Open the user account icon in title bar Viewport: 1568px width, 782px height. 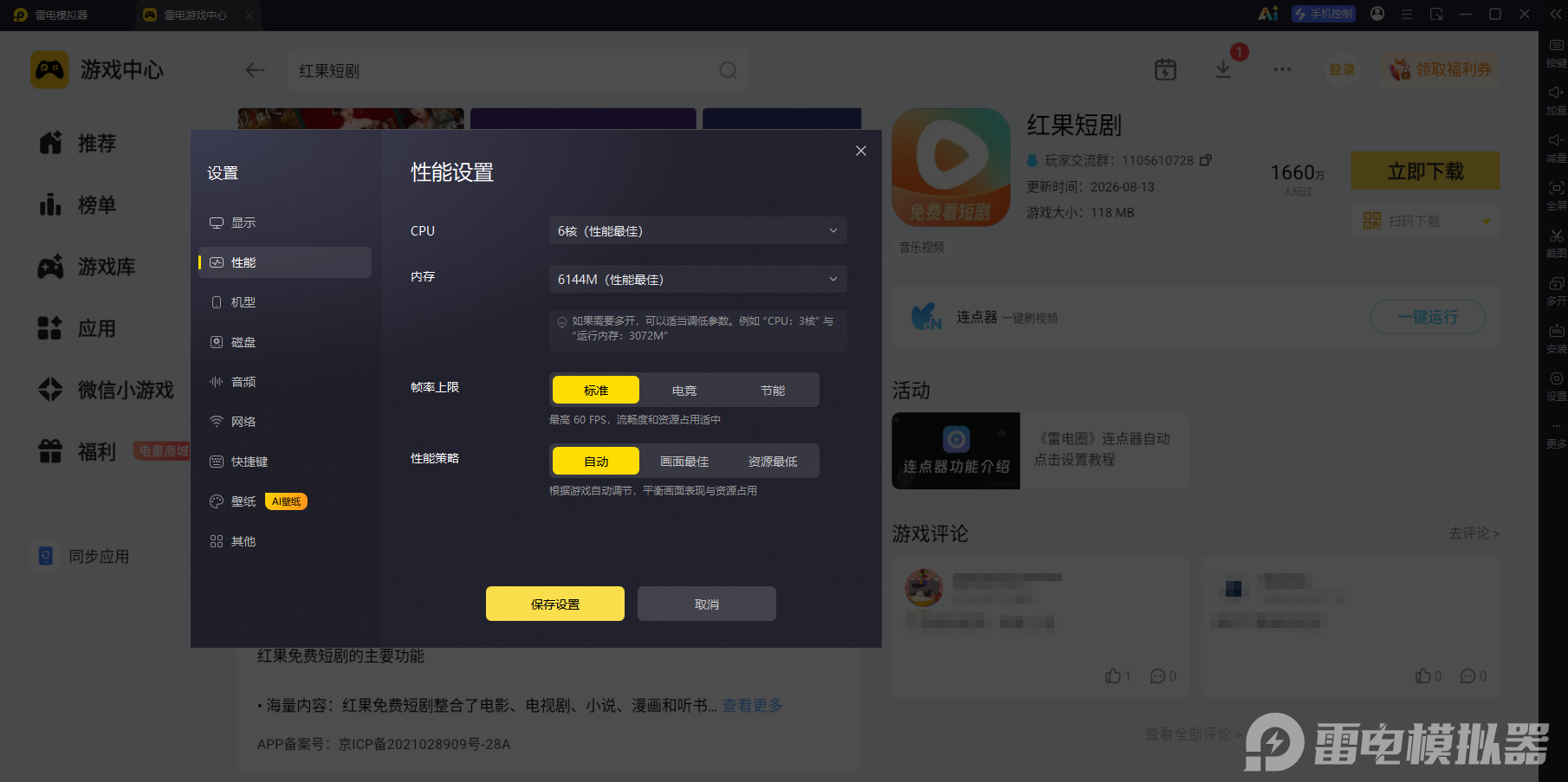(x=1377, y=14)
